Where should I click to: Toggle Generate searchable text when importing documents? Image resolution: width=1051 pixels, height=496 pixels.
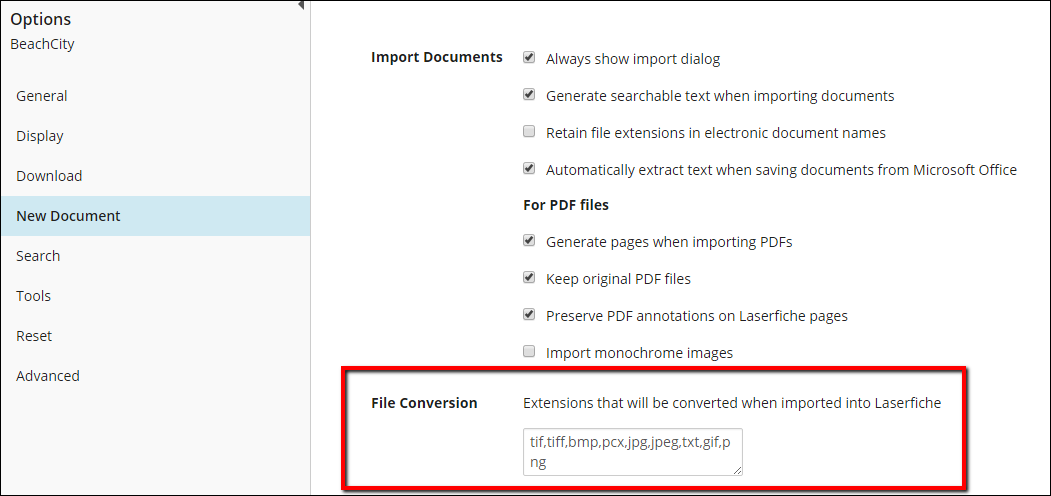pyautogui.click(x=529, y=95)
